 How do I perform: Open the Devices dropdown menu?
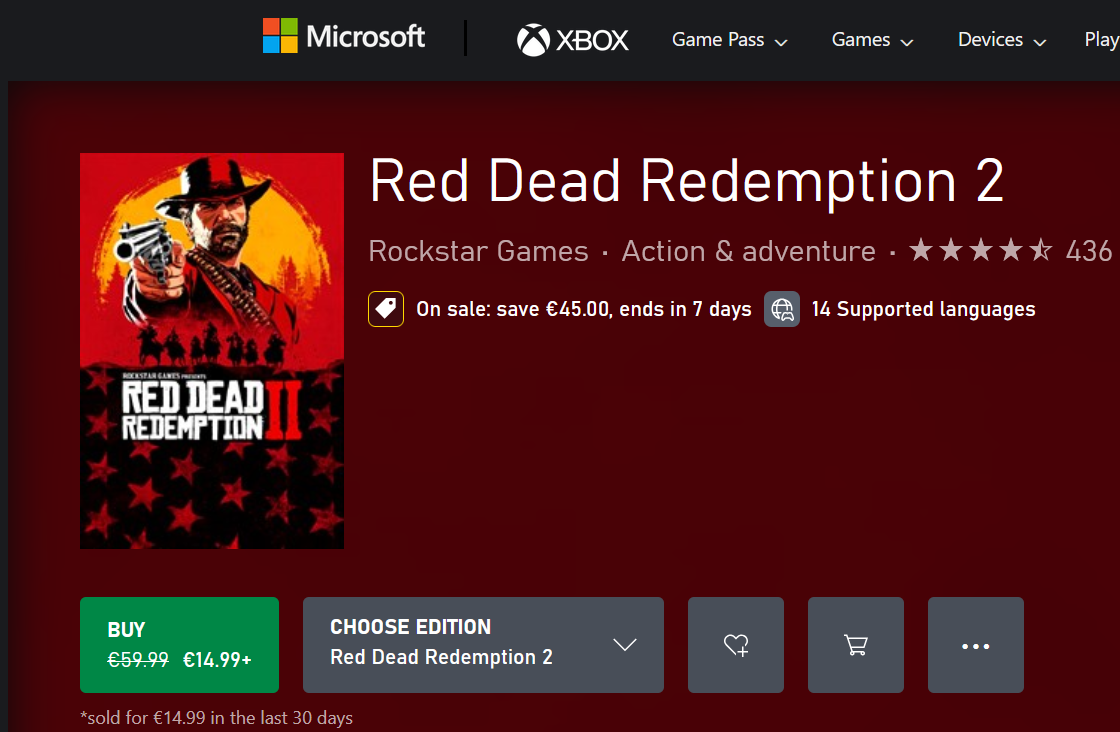[1001, 40]
